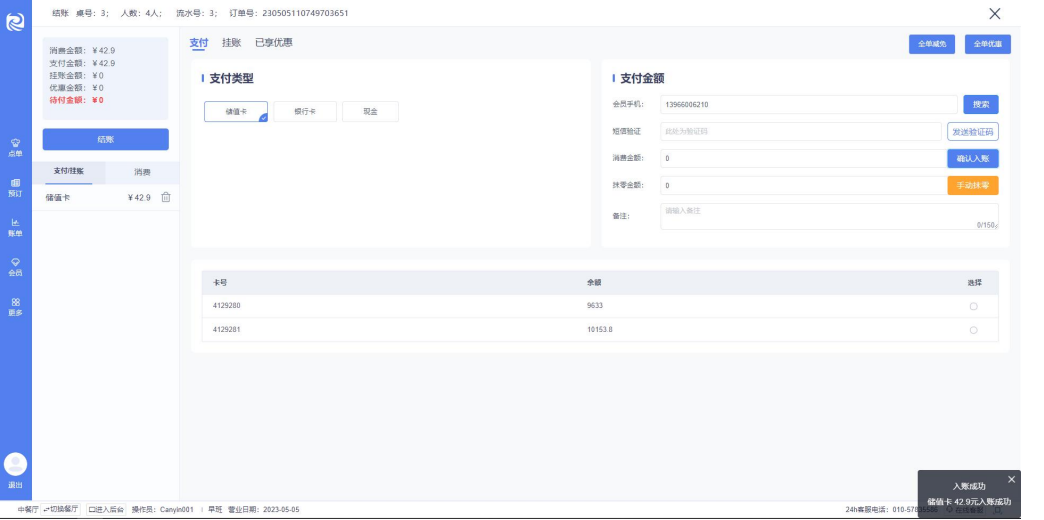Click the 选择 column header
This screenshot has width=1044, height=520.
point(974,282)
